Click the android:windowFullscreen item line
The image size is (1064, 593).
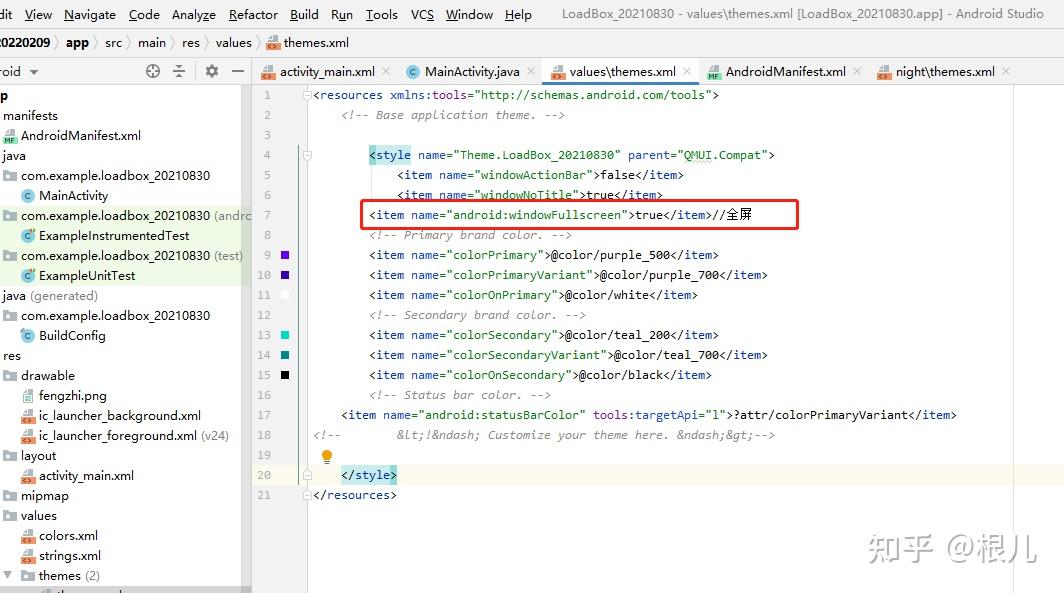(x=560, y=215)
